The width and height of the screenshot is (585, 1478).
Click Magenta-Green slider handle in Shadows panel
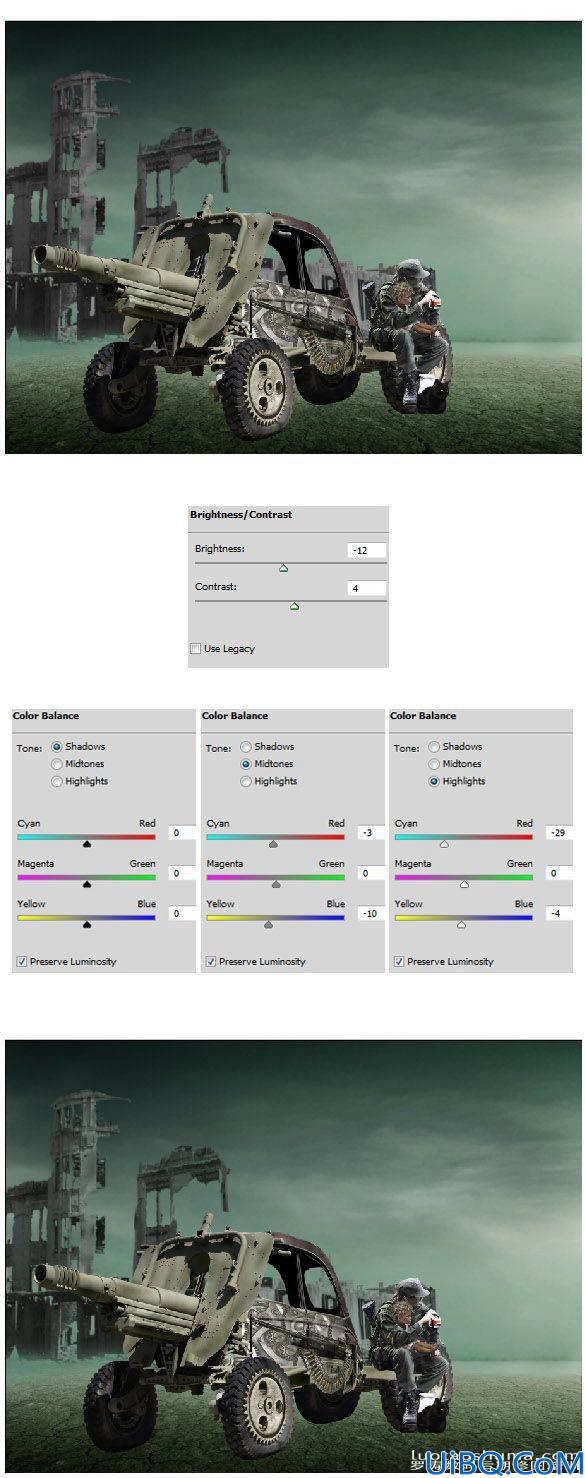click(x=87, y=885)
